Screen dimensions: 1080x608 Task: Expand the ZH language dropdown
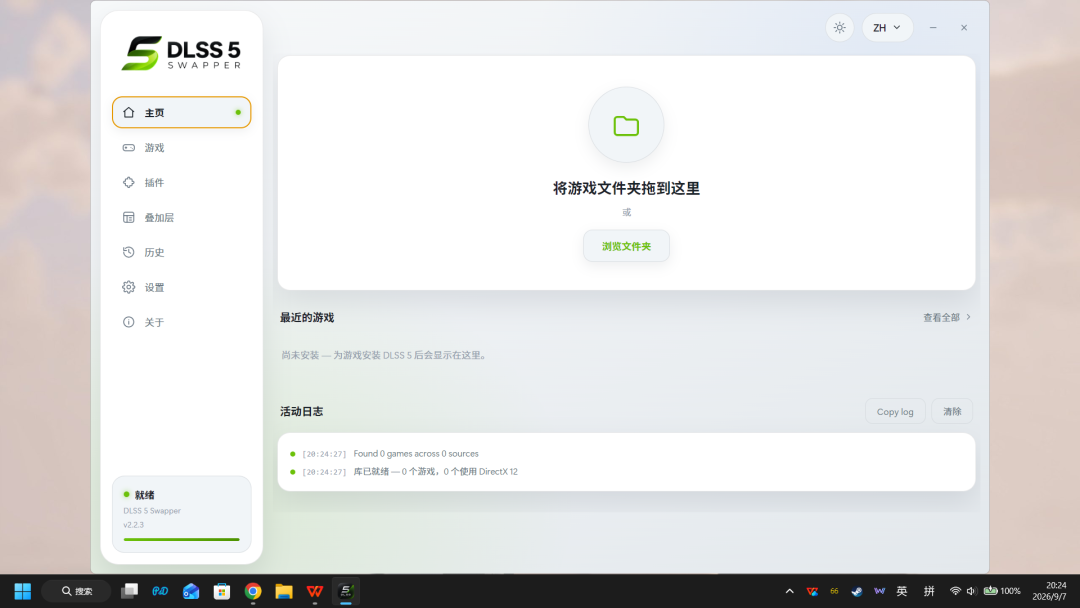point(886,28)
